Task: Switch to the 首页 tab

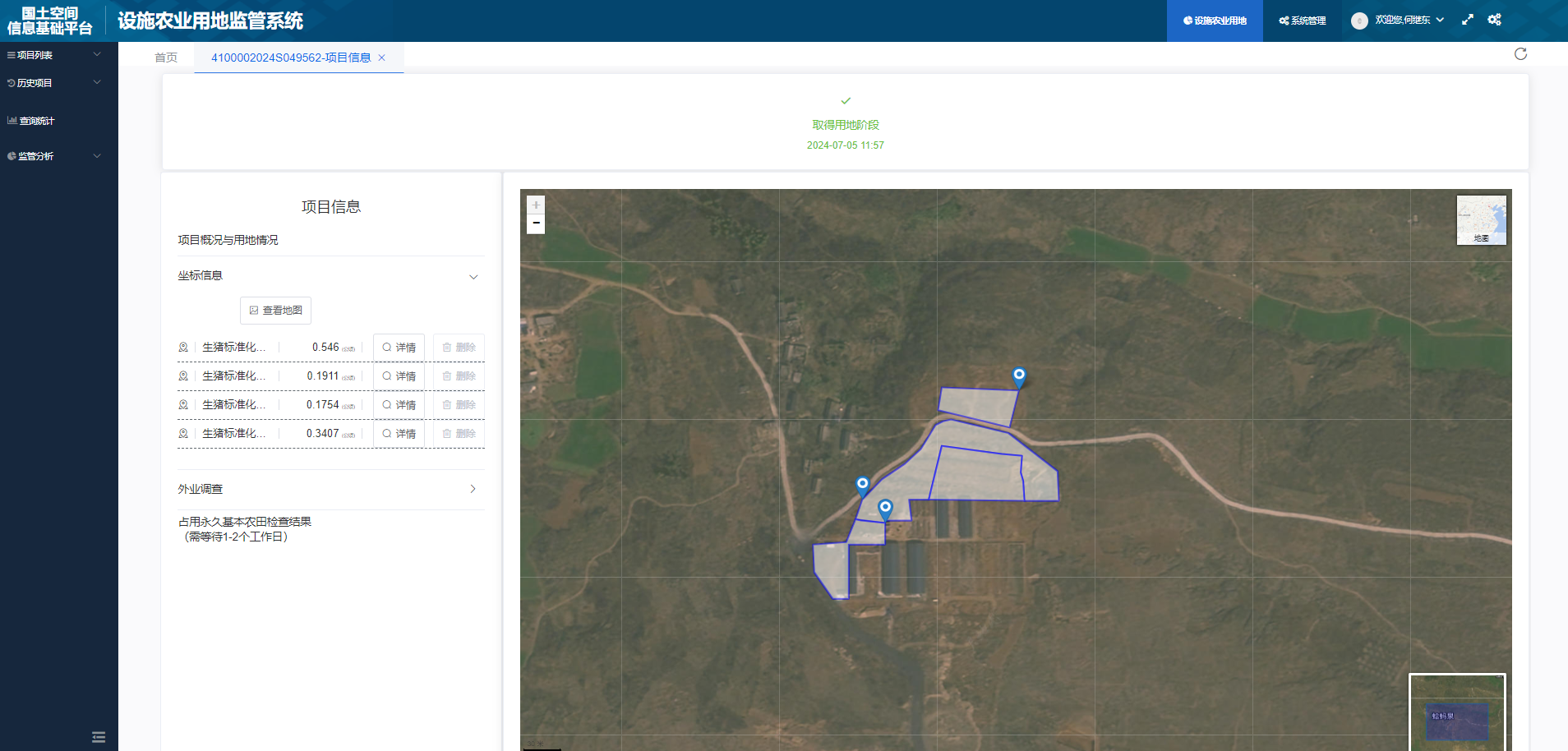Action: [166, 58]
